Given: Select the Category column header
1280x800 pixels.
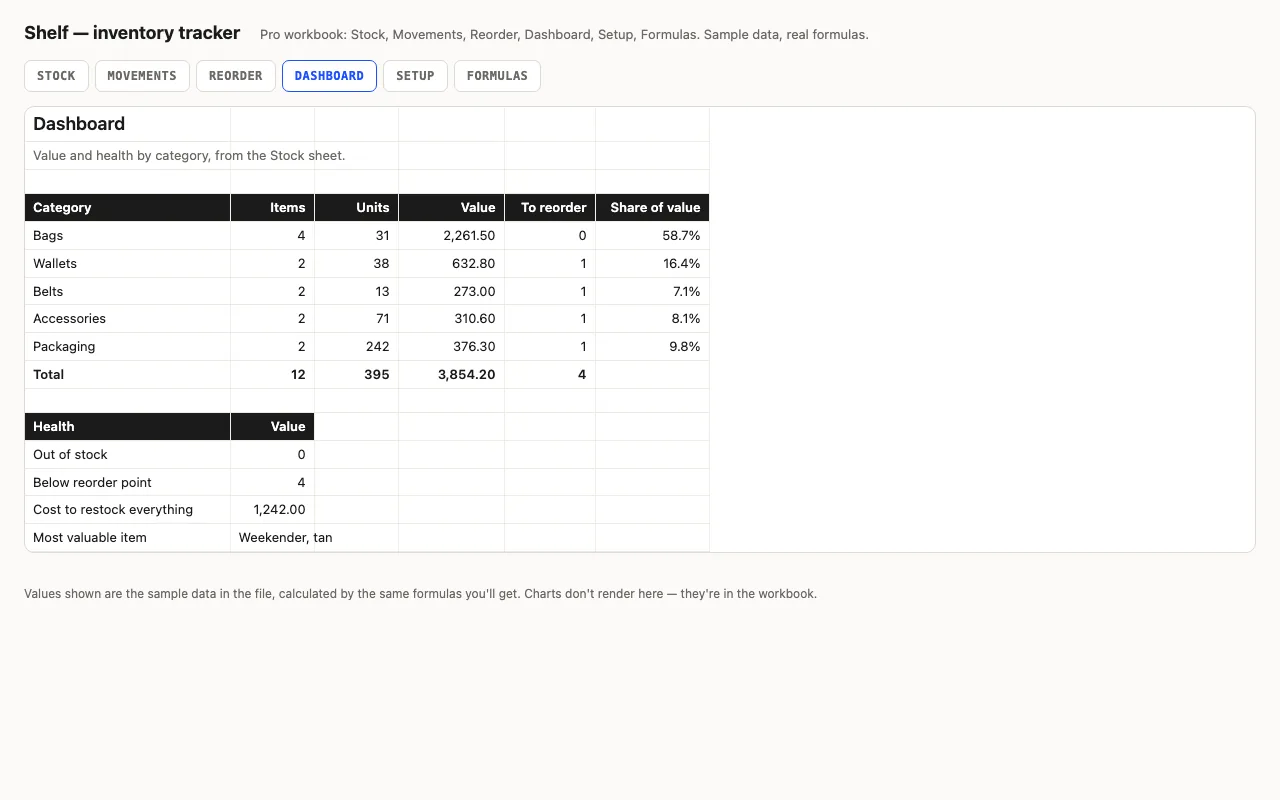Looking at the screenshot, I should tap(128, 208).
